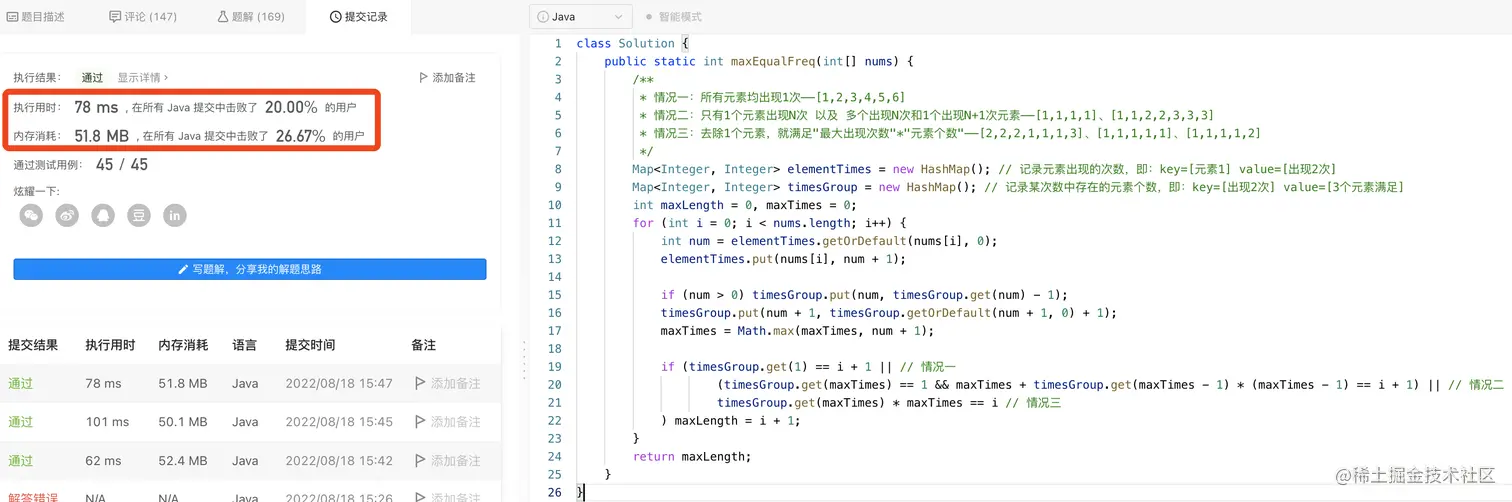Share result to QQ icon
The image size is (1512, 502).
click(x=104, y=215)
